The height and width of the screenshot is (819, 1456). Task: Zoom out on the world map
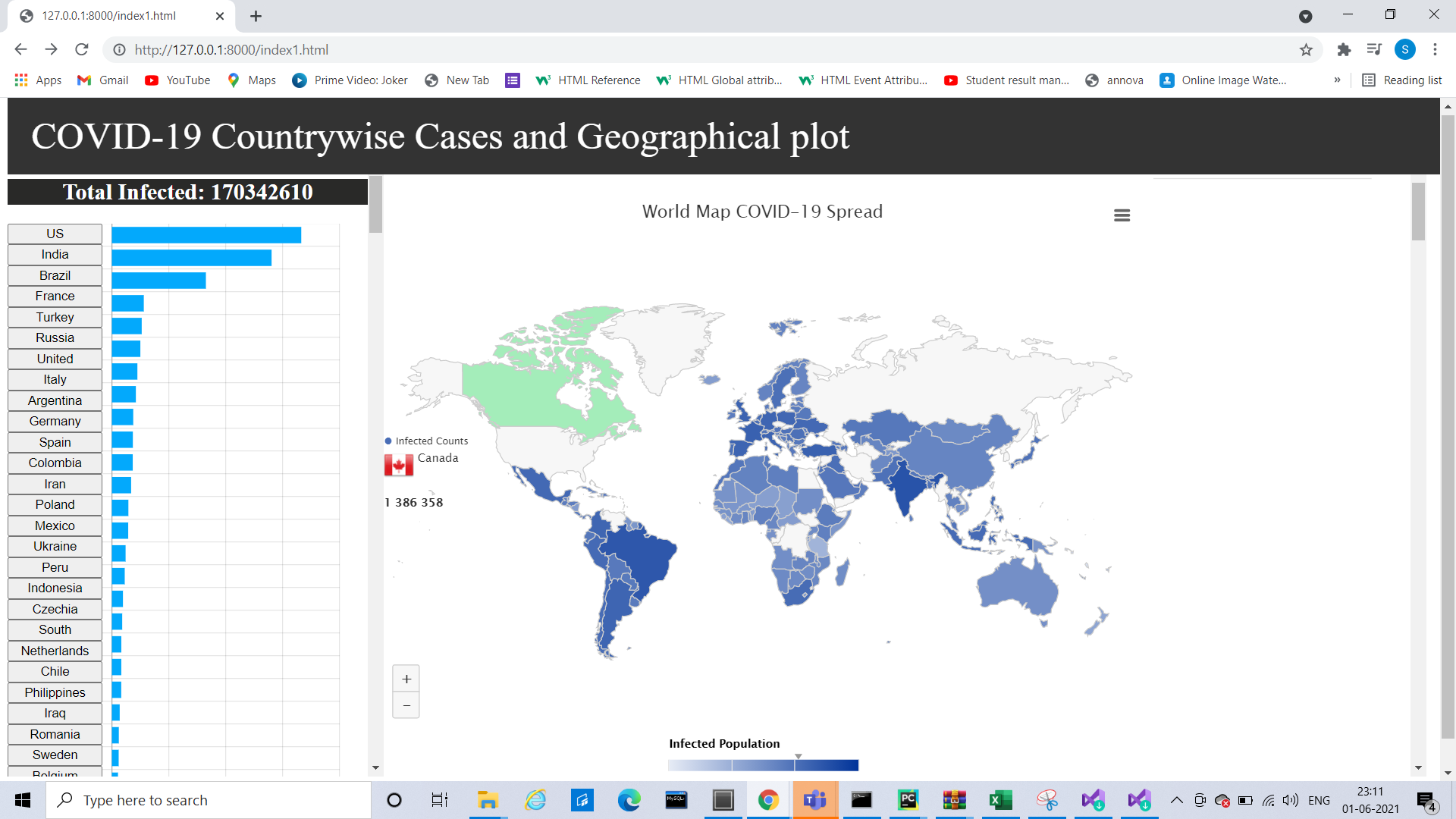406,705
